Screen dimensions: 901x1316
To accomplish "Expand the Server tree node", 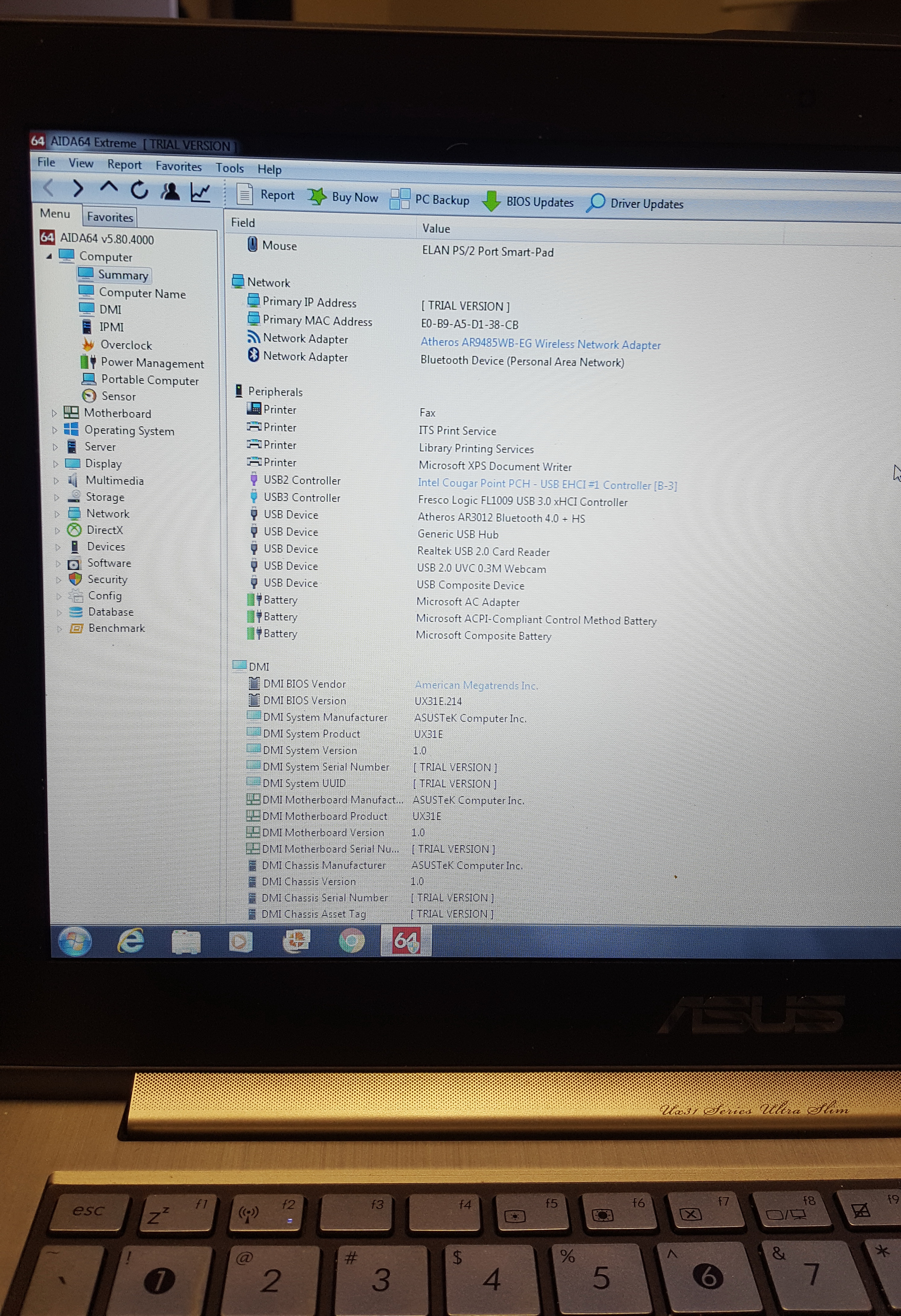I will pos(55,447).
